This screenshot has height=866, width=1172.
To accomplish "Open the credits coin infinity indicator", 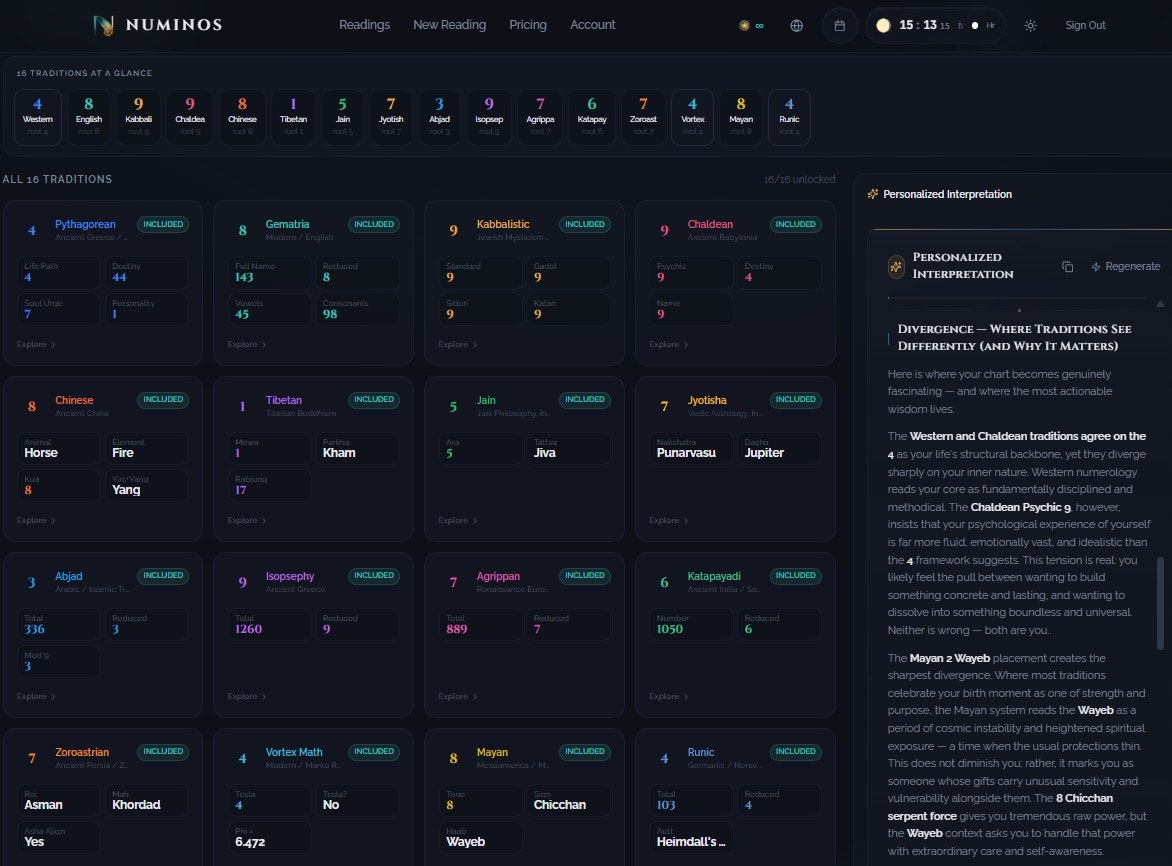I will pos(751,25).
